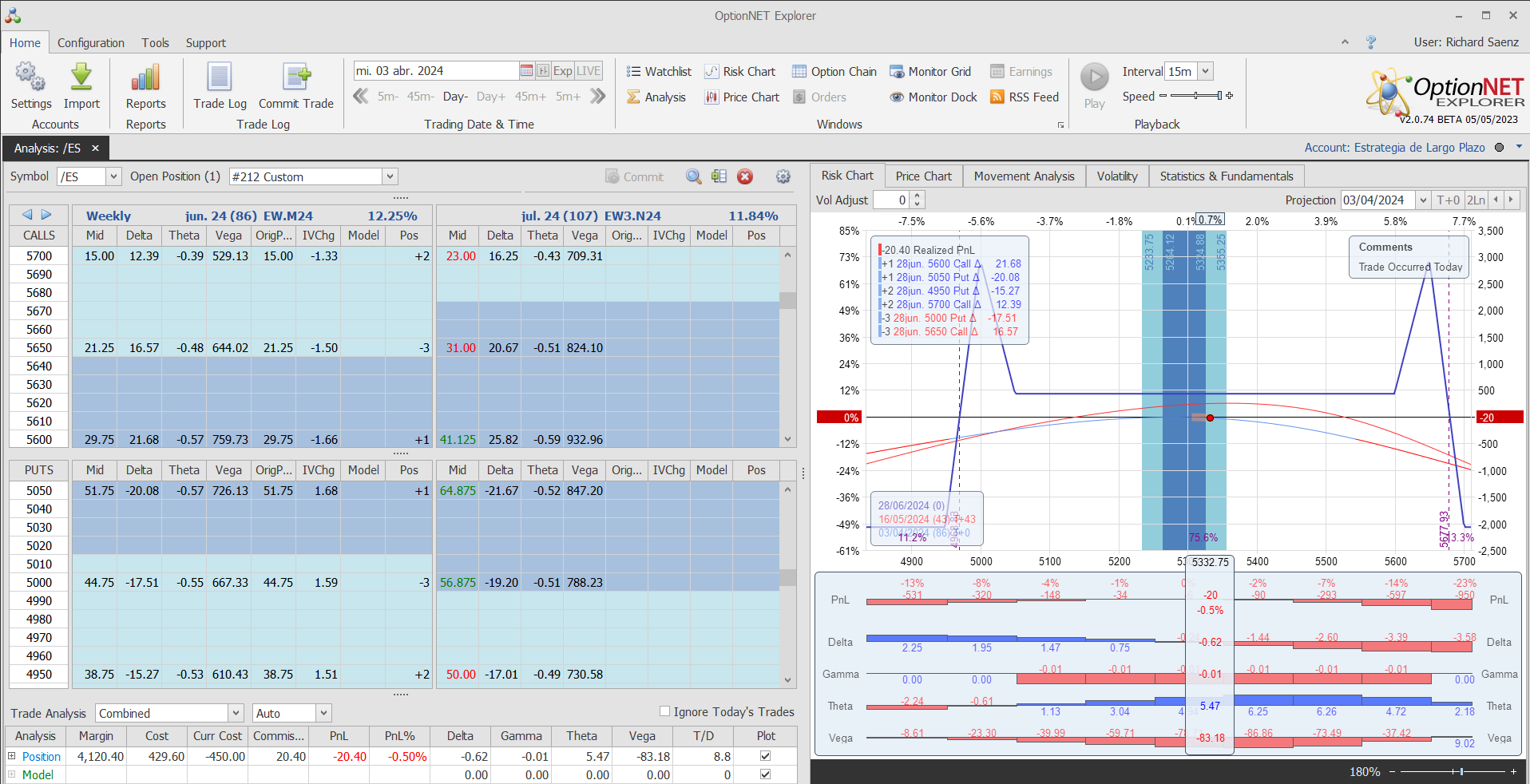
Task: Click the bar-interval icon next to calendar
Action: (543, 71)
